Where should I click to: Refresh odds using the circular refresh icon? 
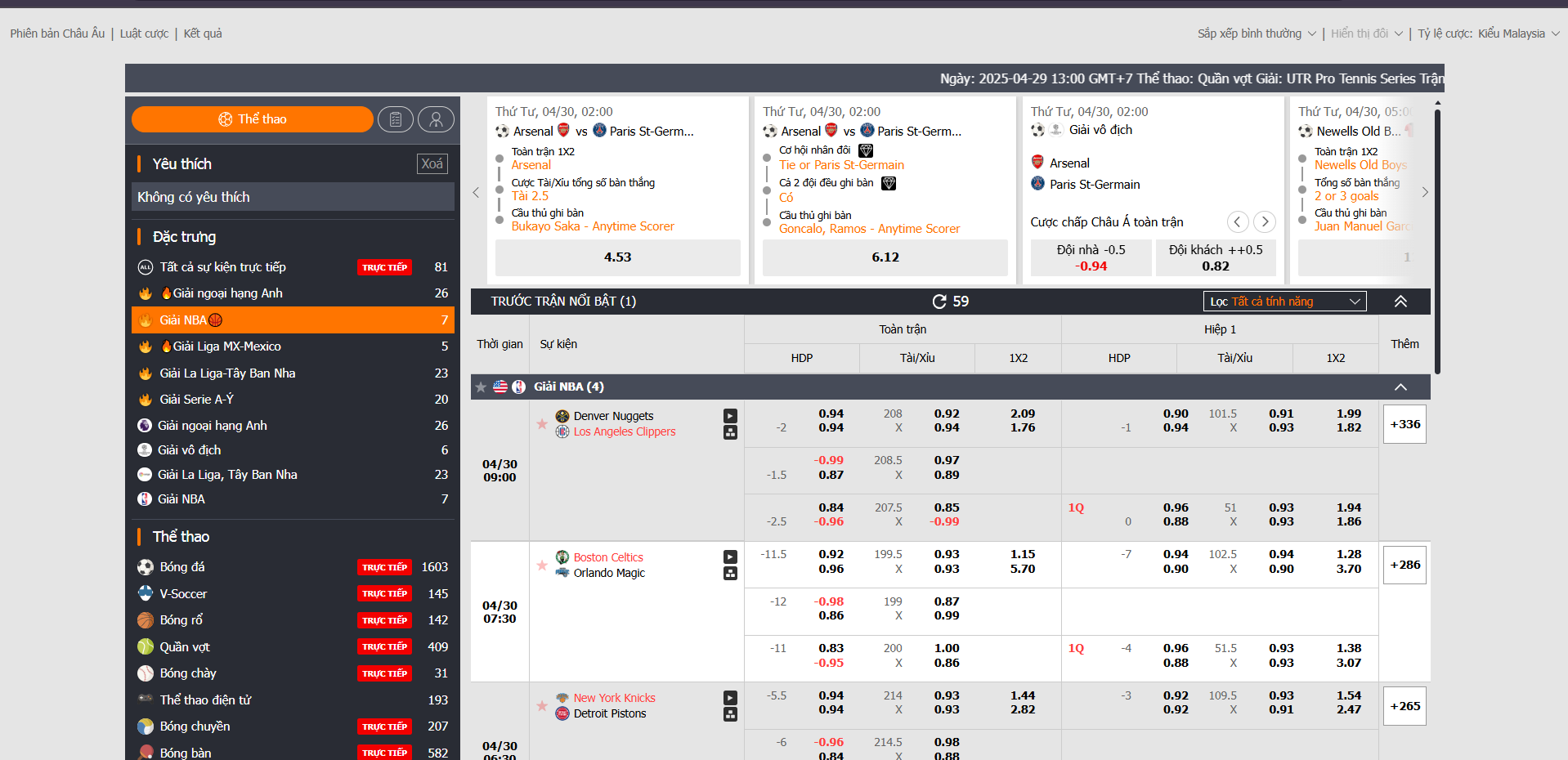939,301
